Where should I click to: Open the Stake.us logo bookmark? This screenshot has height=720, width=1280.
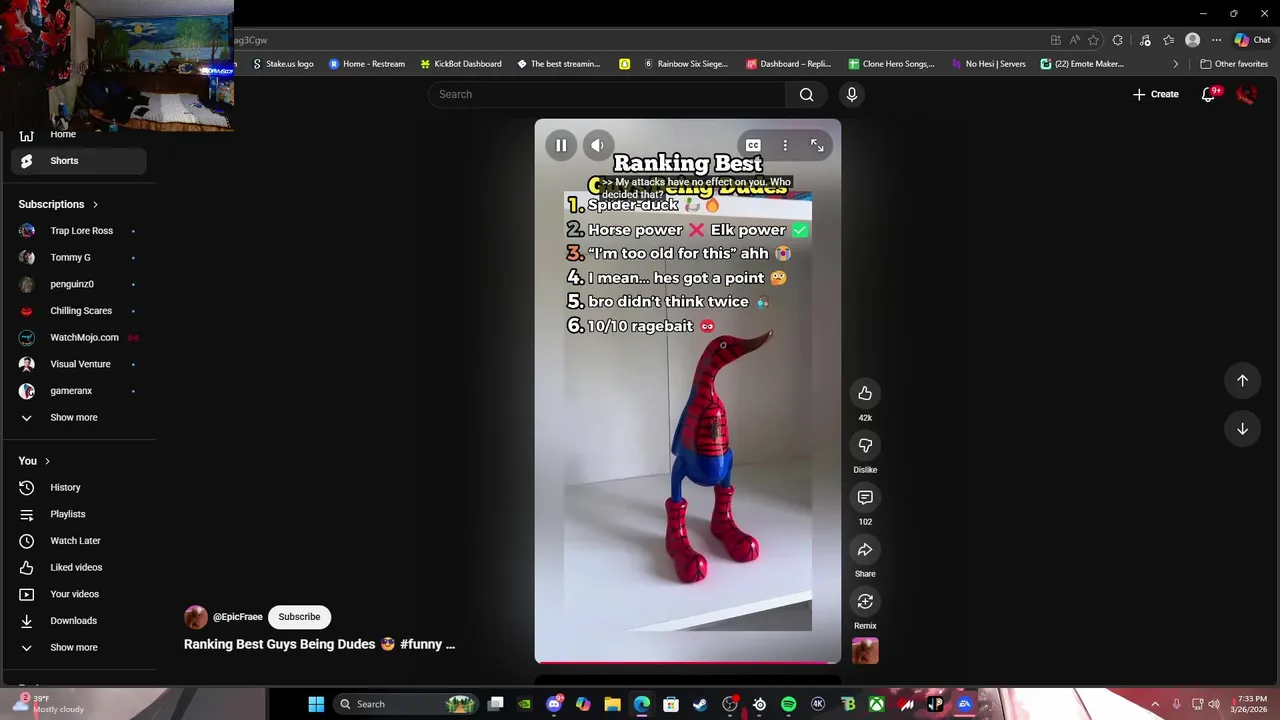[x=283, y=64]
